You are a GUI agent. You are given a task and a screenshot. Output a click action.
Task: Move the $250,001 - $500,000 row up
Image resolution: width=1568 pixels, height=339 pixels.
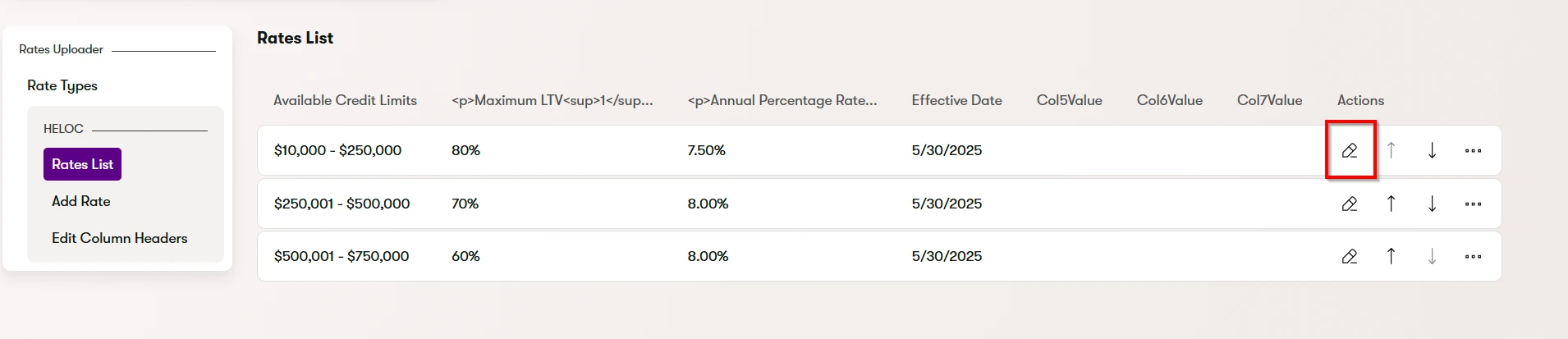tap(1391, 204)
